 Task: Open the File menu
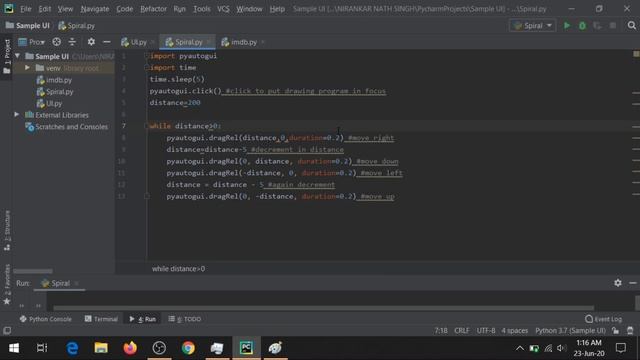[x=25, y=9]
